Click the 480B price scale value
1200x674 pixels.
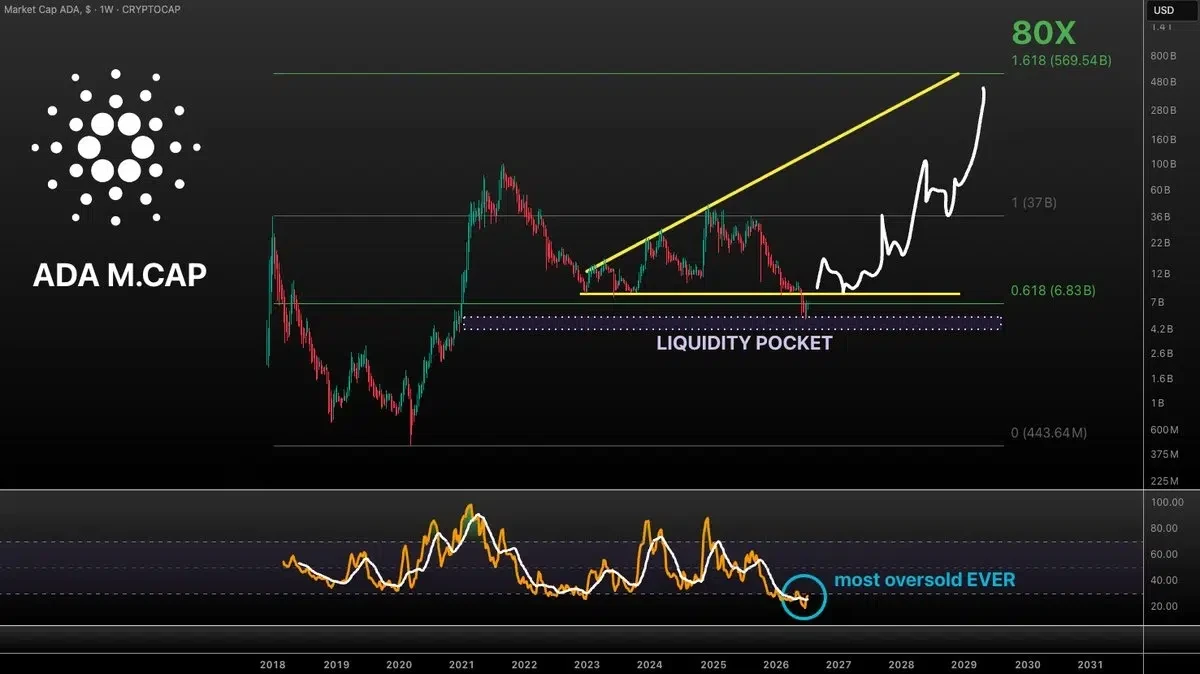click(1165, 82)
